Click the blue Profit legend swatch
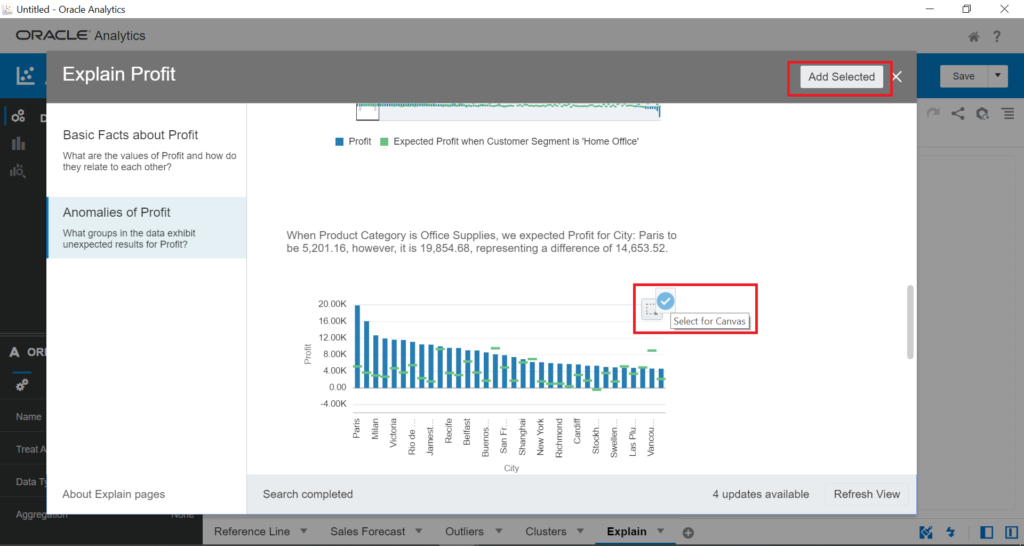Image resolution: width=1024 pixels, height=546 pixels. point(339,142)
